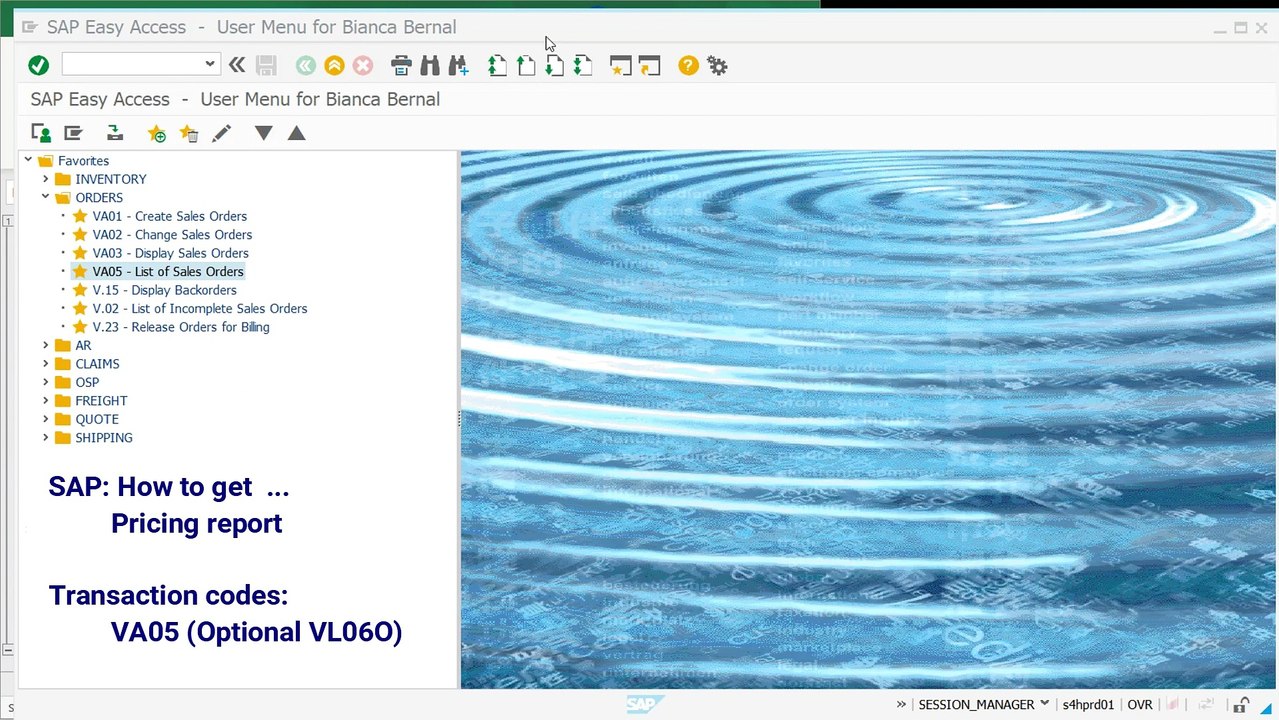Select VA03 - Display Sales Orders
The height and width of the screenshot is (720, 1279).
click(171, 253)
